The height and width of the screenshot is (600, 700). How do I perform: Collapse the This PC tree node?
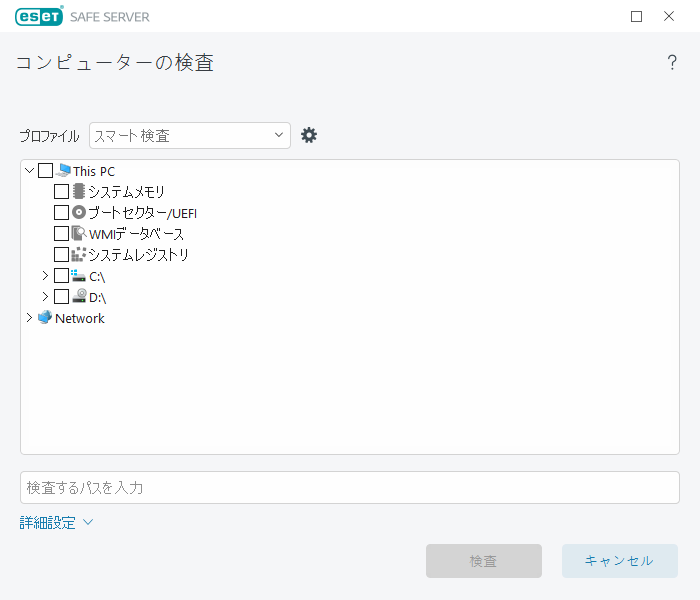[29, 171]
